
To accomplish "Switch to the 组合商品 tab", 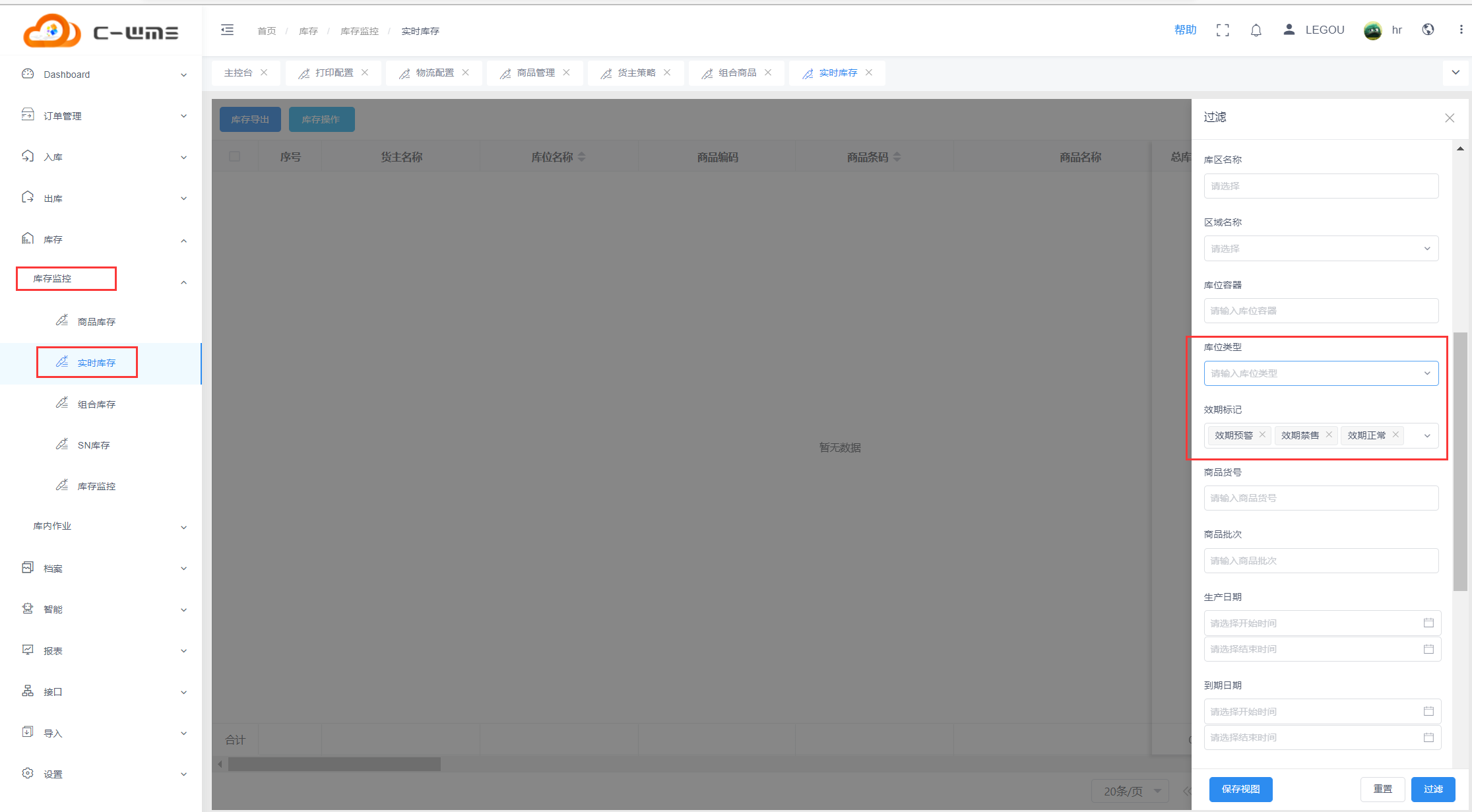I will pos(738,73).
